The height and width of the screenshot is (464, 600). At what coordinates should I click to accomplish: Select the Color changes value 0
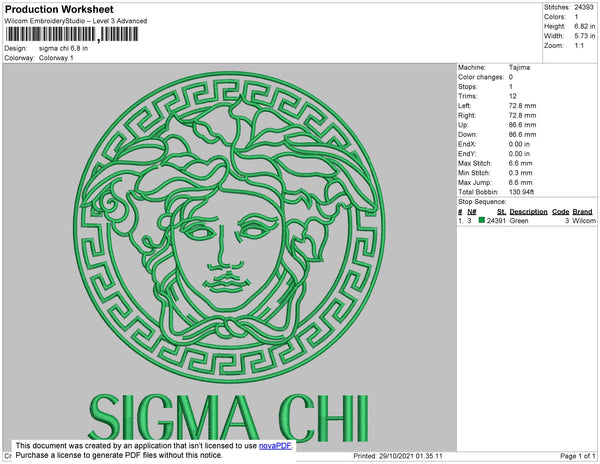point(511,77)
